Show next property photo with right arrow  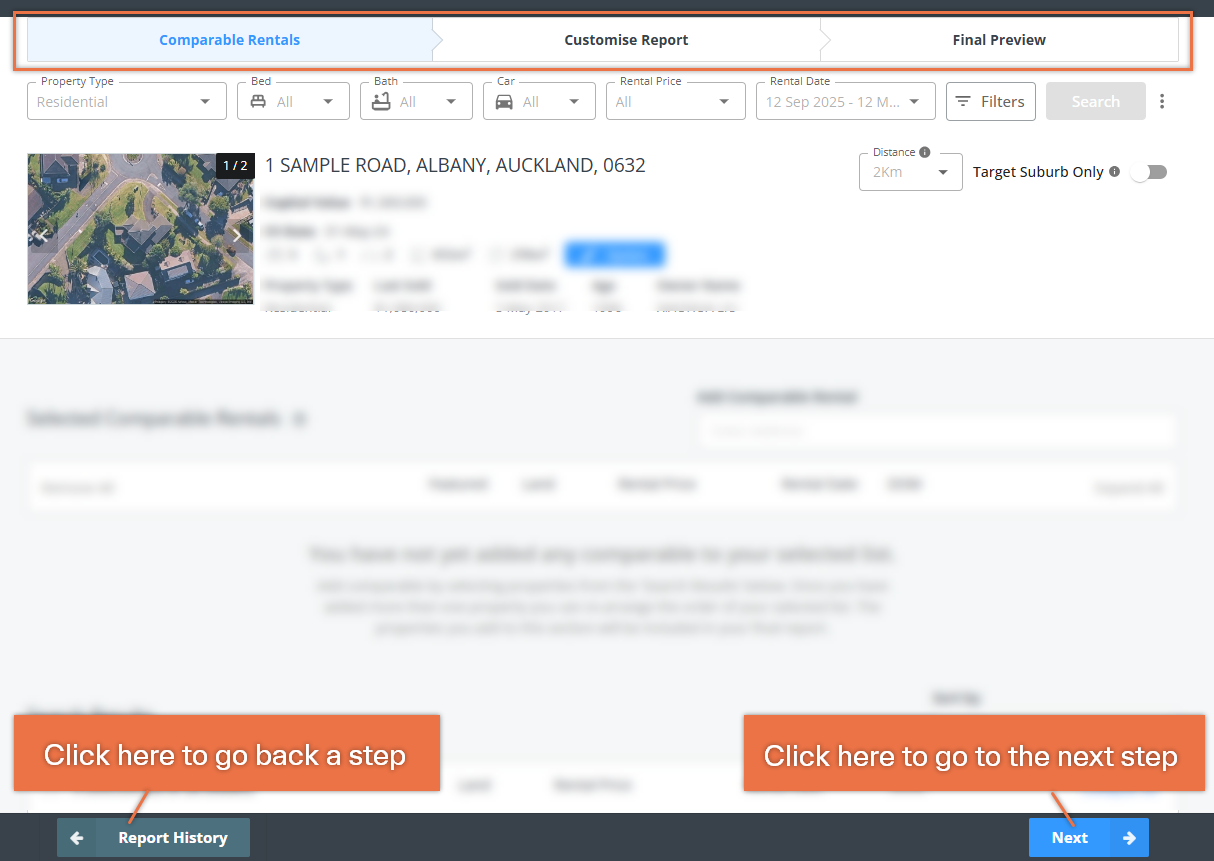coord(236,235)
